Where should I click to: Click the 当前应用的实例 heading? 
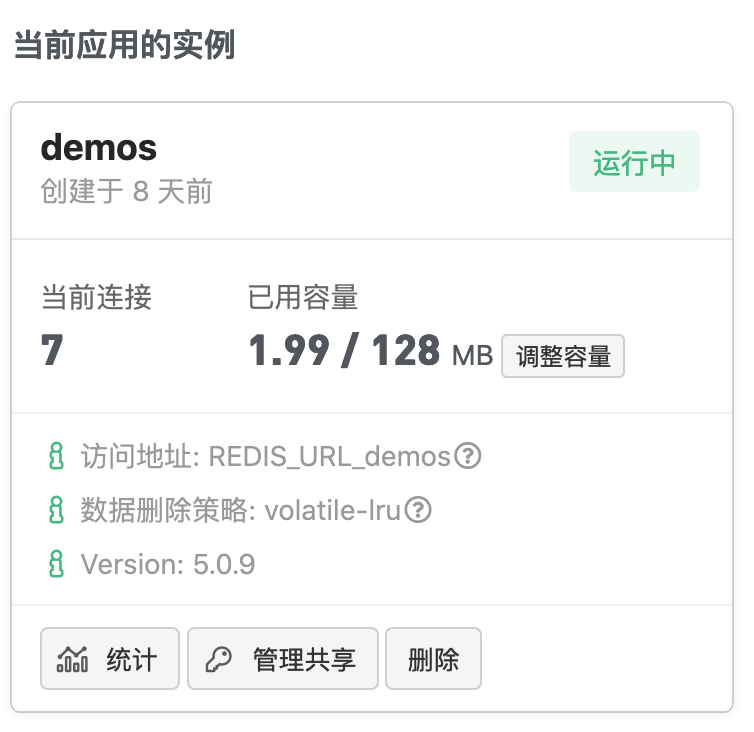(x=124, y=45)
